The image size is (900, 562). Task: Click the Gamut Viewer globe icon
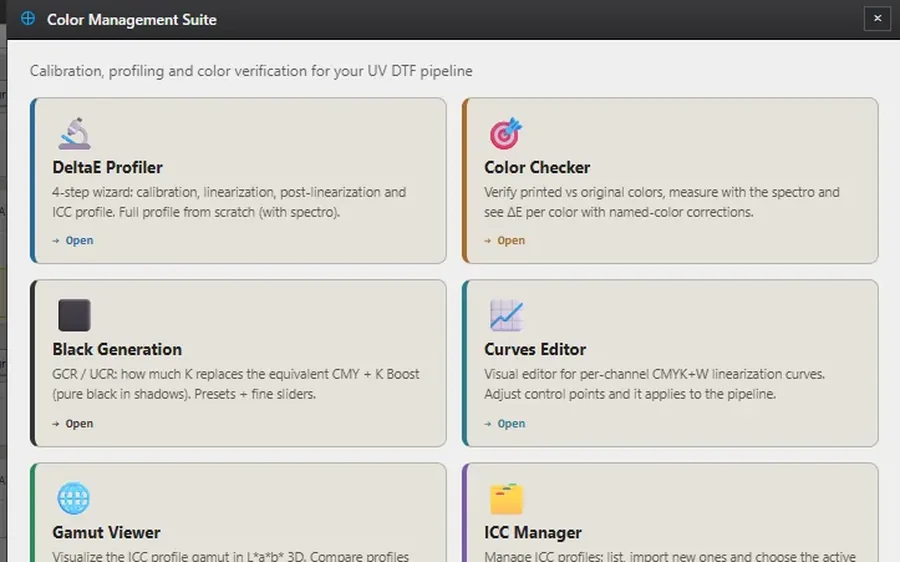point(73,498)
